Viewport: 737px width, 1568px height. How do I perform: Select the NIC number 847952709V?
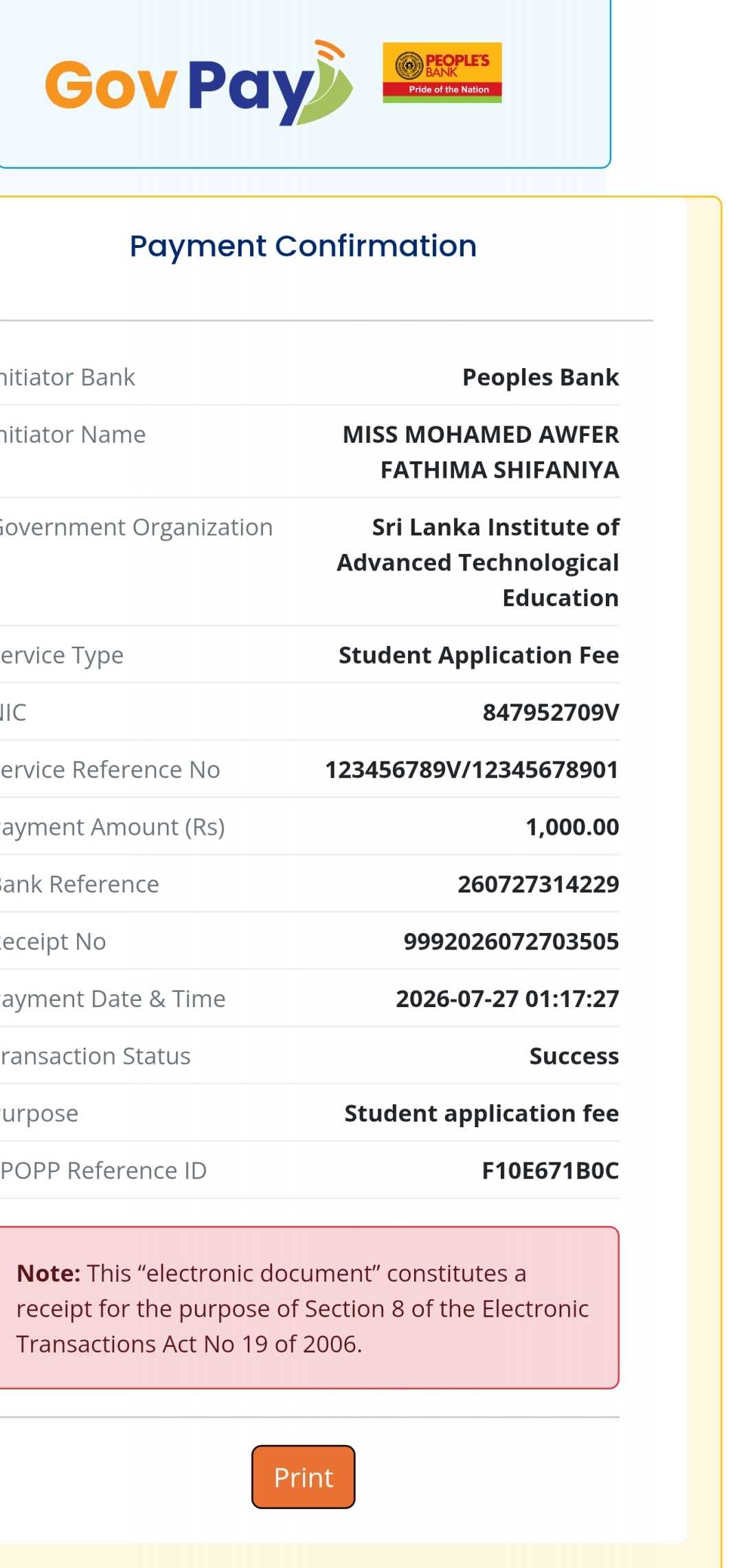click(551, 713)
